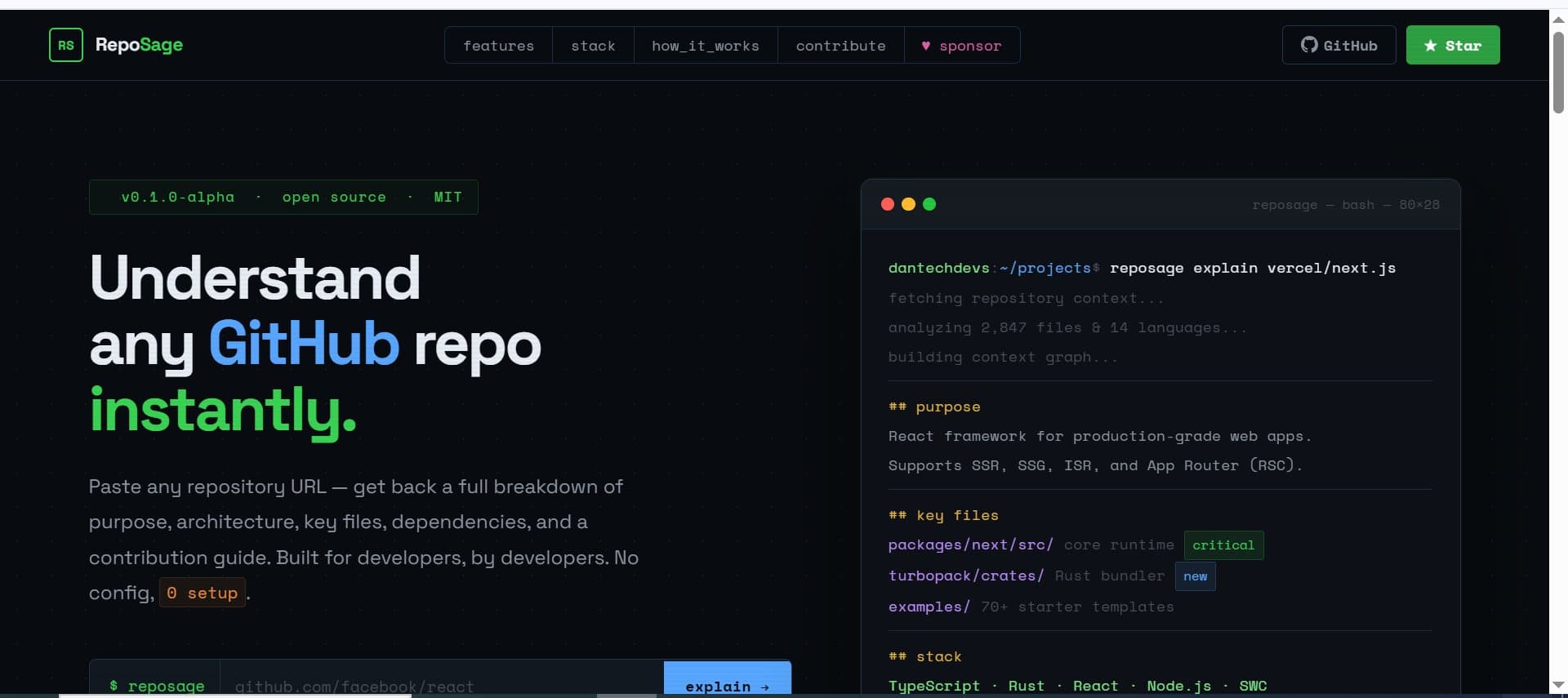Click the RS logo icon
Screen dimensions: 1568x698
pos(65,45)
